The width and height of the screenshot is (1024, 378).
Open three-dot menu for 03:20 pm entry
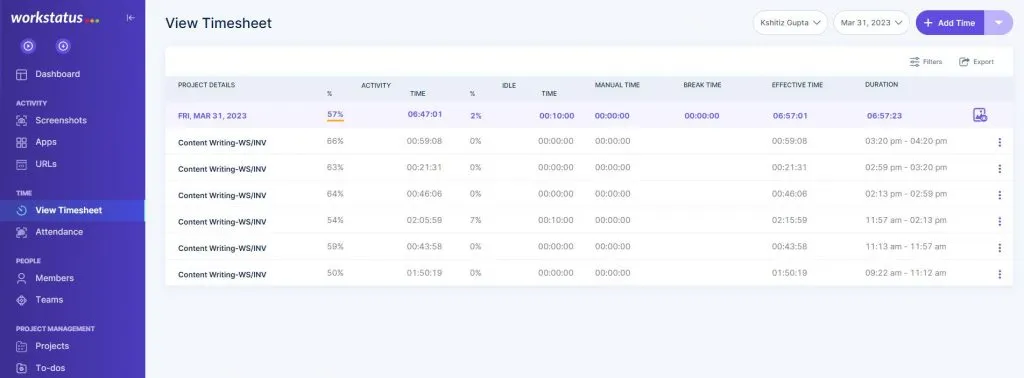tap(999, 142)
